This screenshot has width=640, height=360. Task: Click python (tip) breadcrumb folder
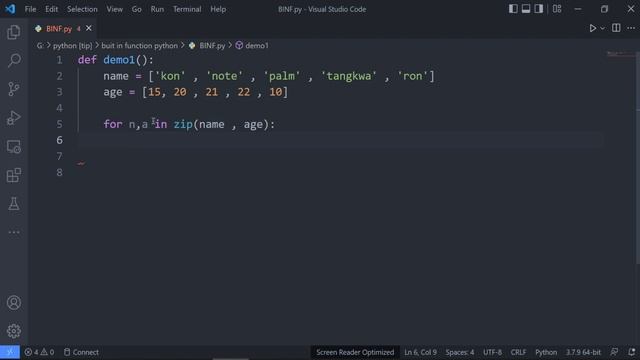72,45
